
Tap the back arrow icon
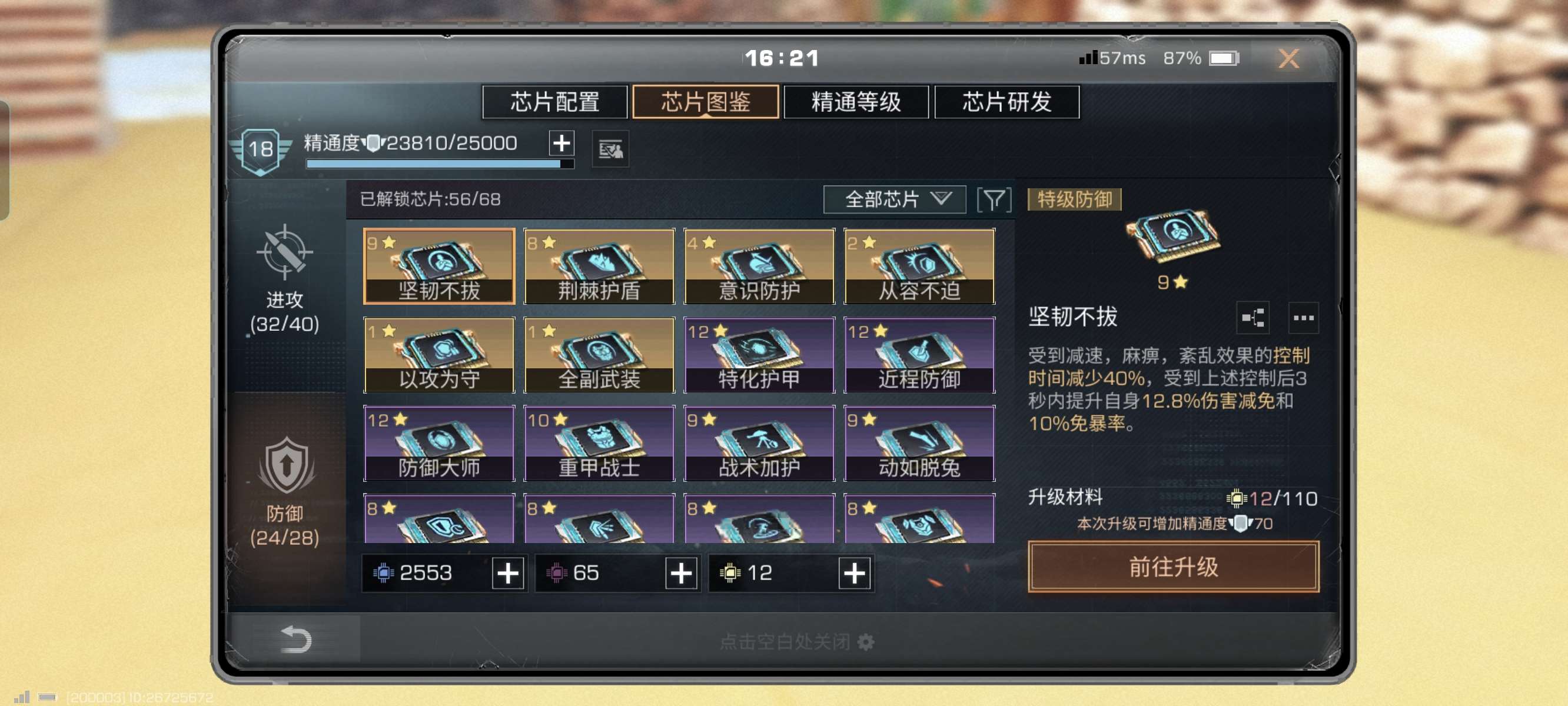point(296,640)
